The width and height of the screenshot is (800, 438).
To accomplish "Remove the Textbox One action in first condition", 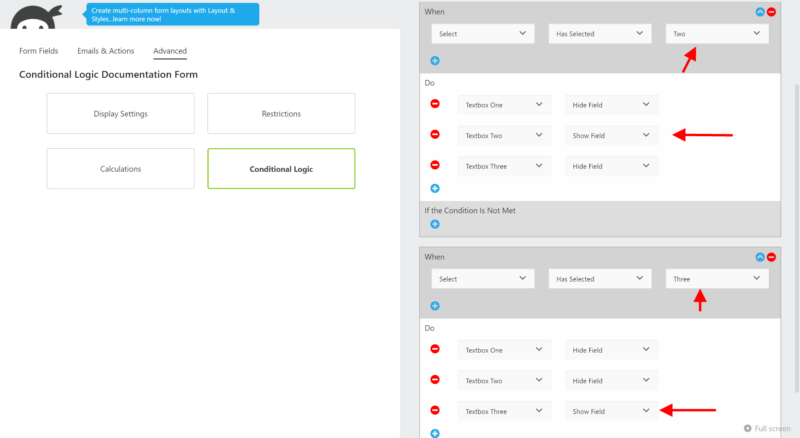I will coord(435,104).
